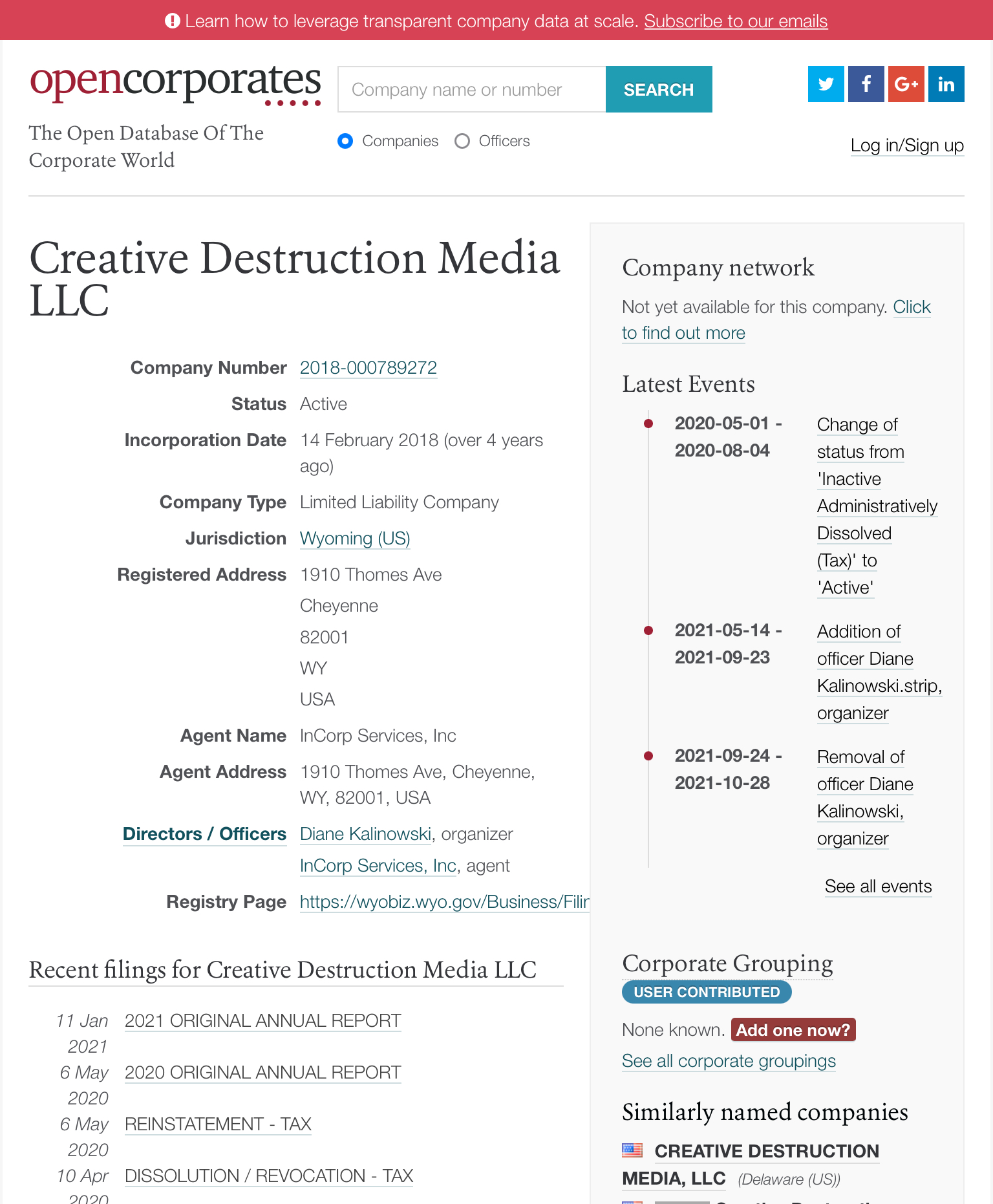Select the Officers radio button
993x1204 pixels.
click(x=462, y=141)
